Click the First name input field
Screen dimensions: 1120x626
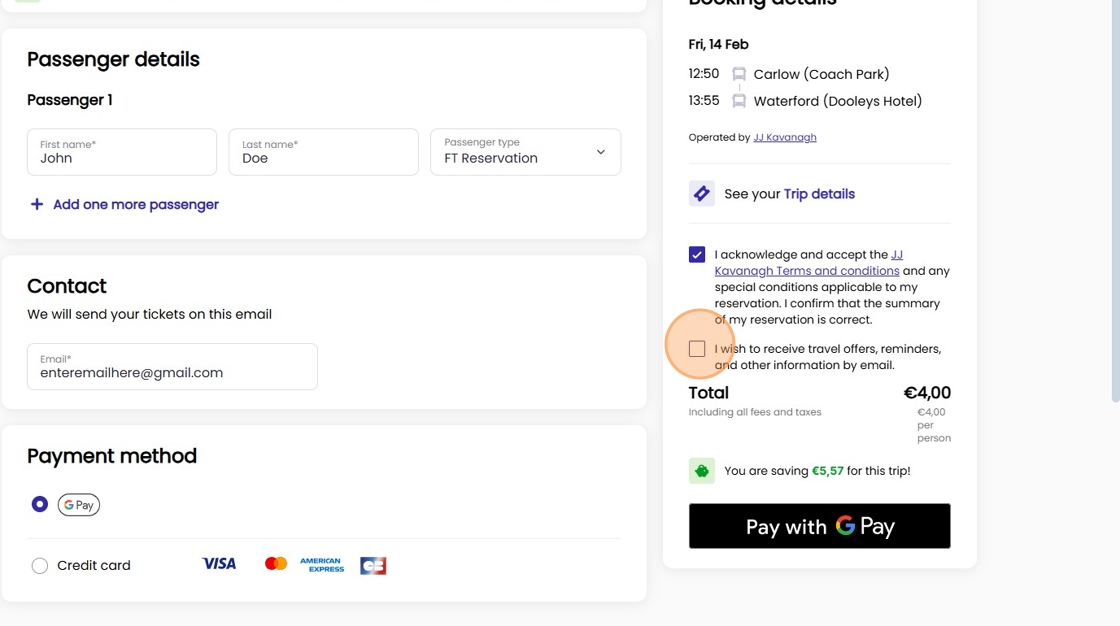pyautogui.click(x=122, y=151)
